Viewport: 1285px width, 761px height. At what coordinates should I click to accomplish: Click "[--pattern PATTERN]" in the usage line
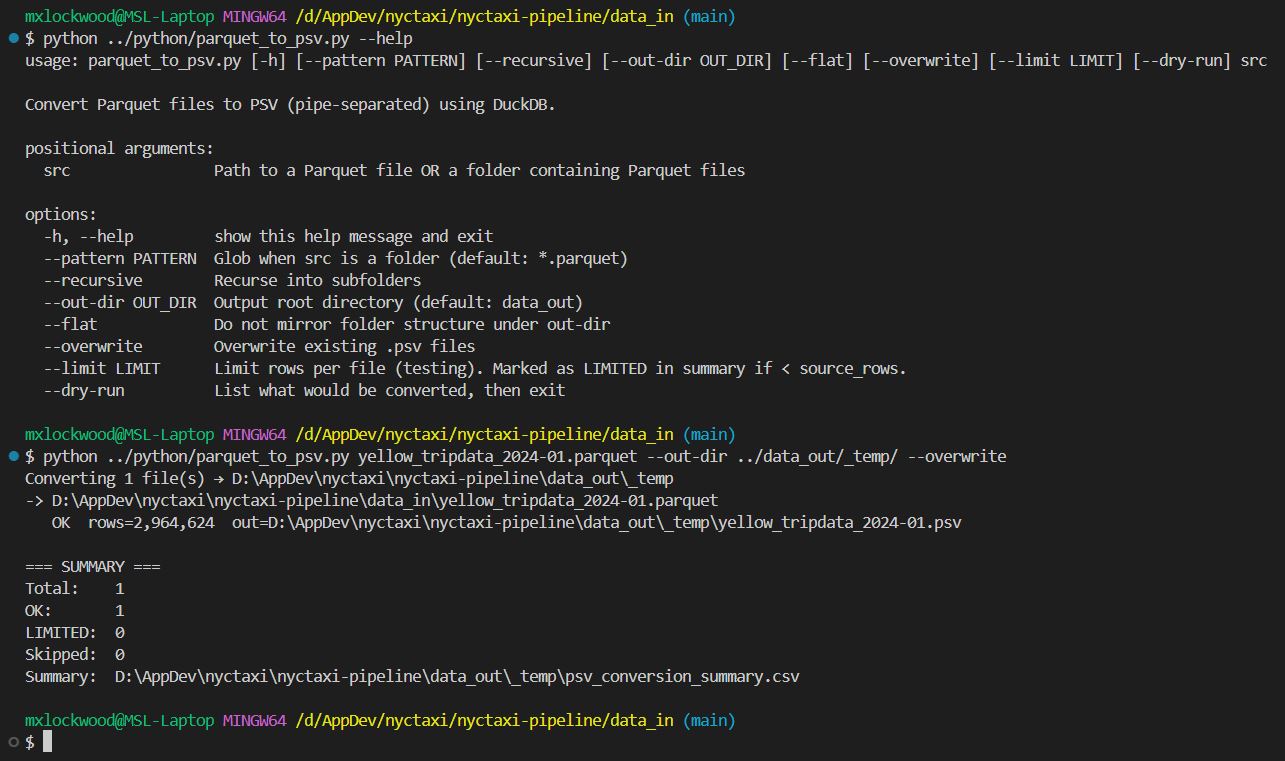pyautogui.click(x=381, y=60)
